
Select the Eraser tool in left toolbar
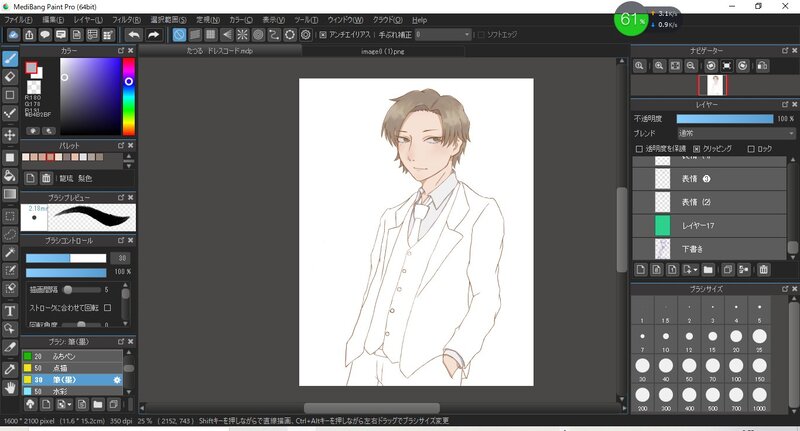[10, 75]
